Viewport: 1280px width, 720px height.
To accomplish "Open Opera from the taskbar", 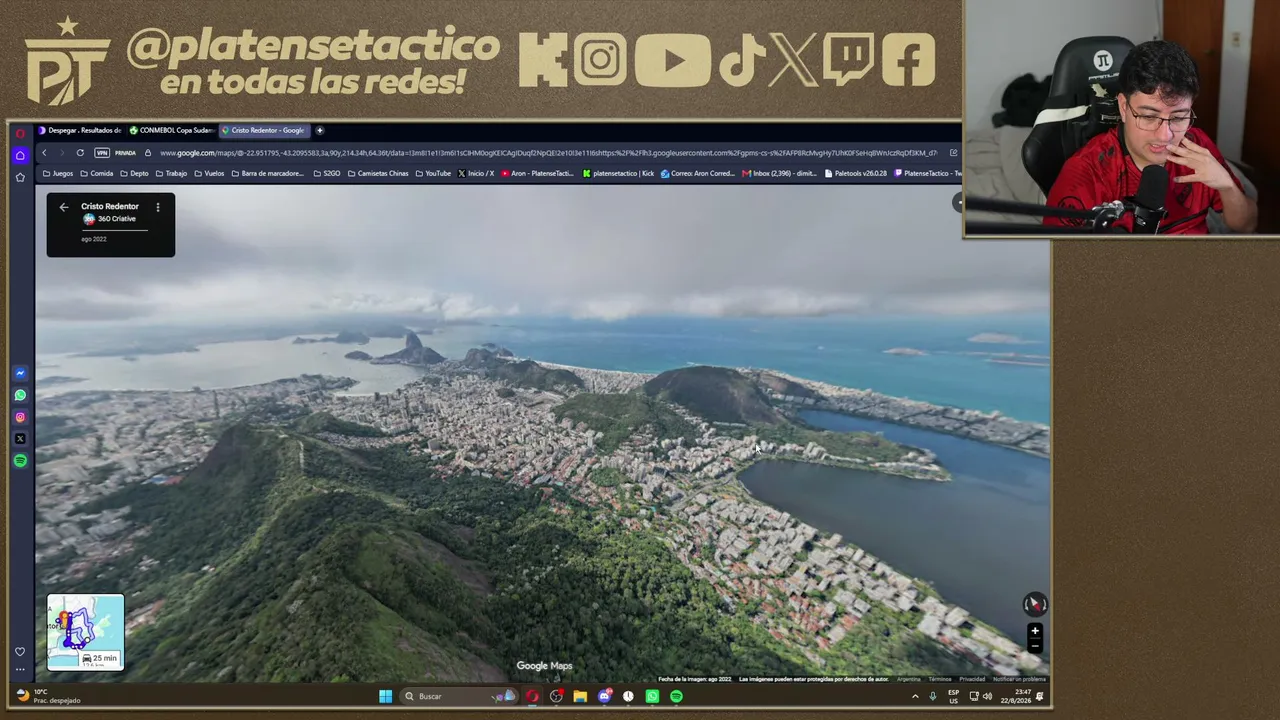I will (x=532, y=696).
